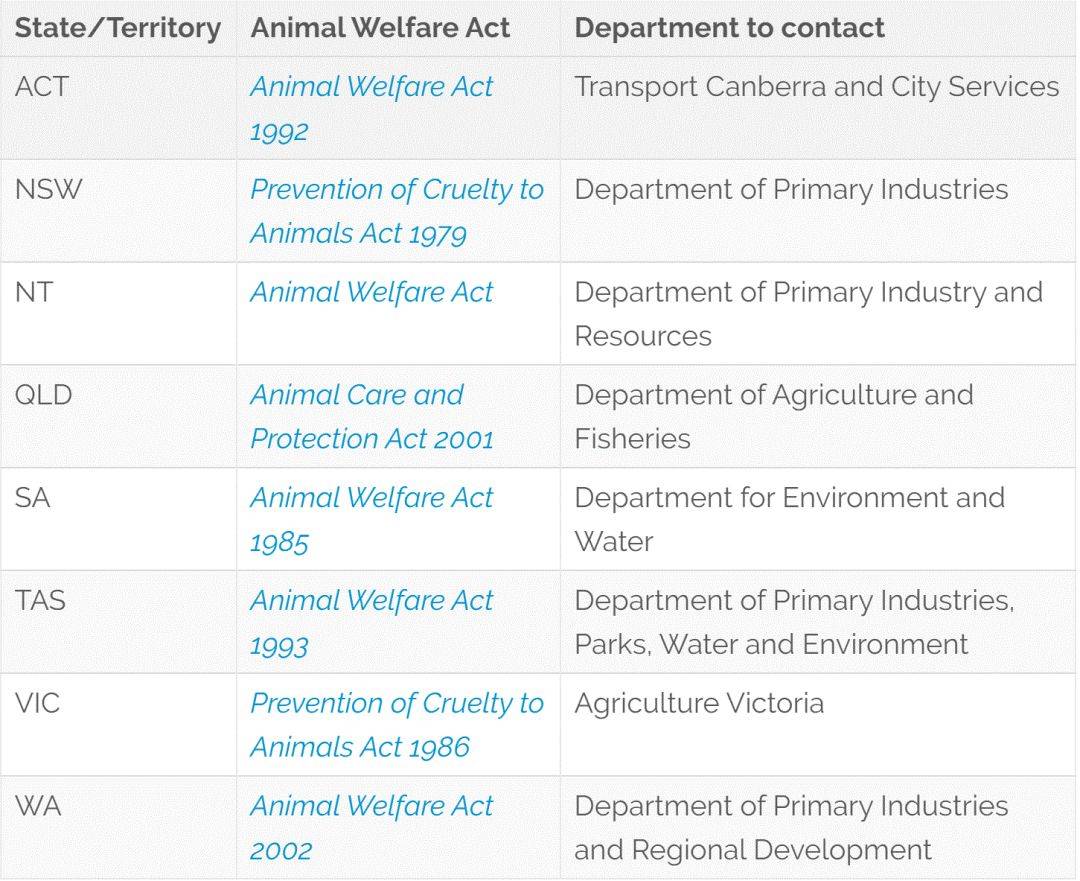Click the TAS state cell

(x=40, y=601)
